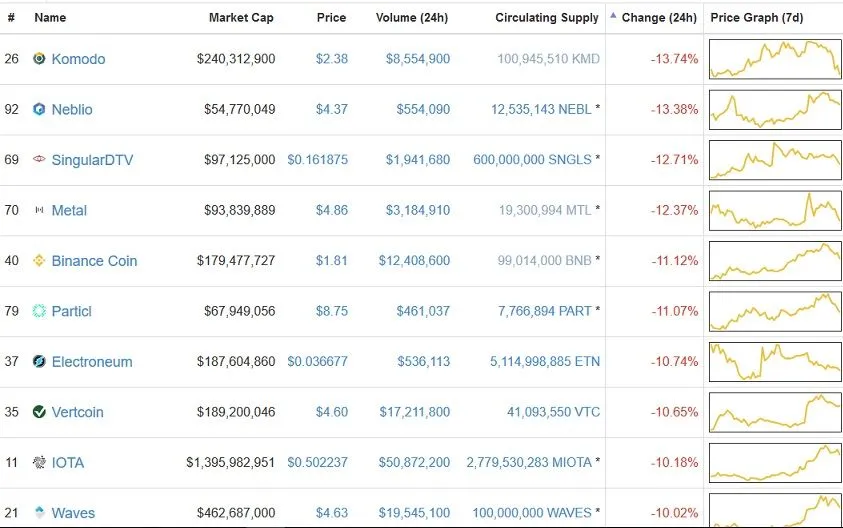Sort by the rank # column header
The image size is (843, 528).
[x=11, y=18]
